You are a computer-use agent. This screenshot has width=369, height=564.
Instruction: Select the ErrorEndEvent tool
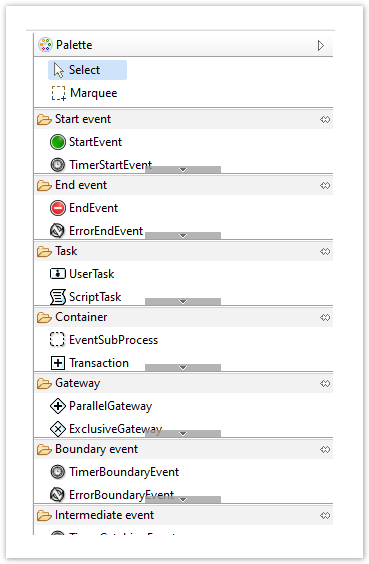96,231
